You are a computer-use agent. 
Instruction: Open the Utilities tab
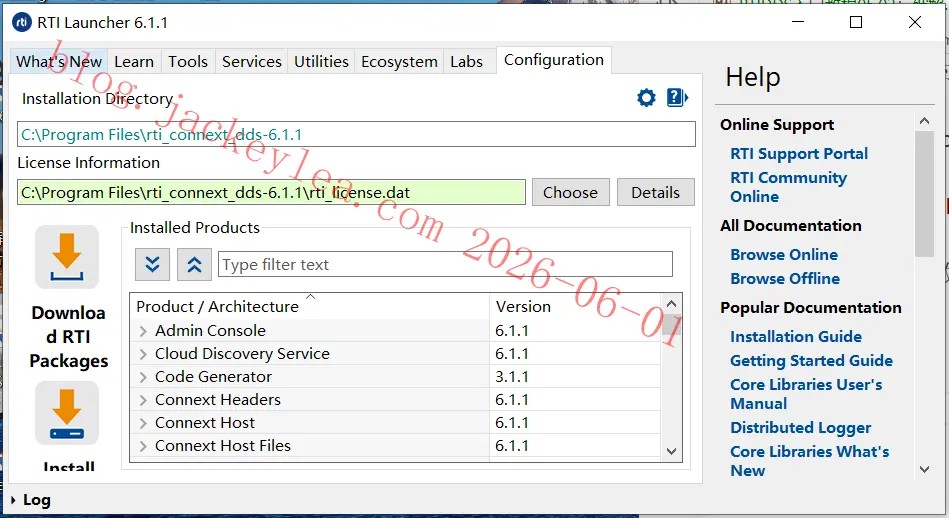click(321, 62)
